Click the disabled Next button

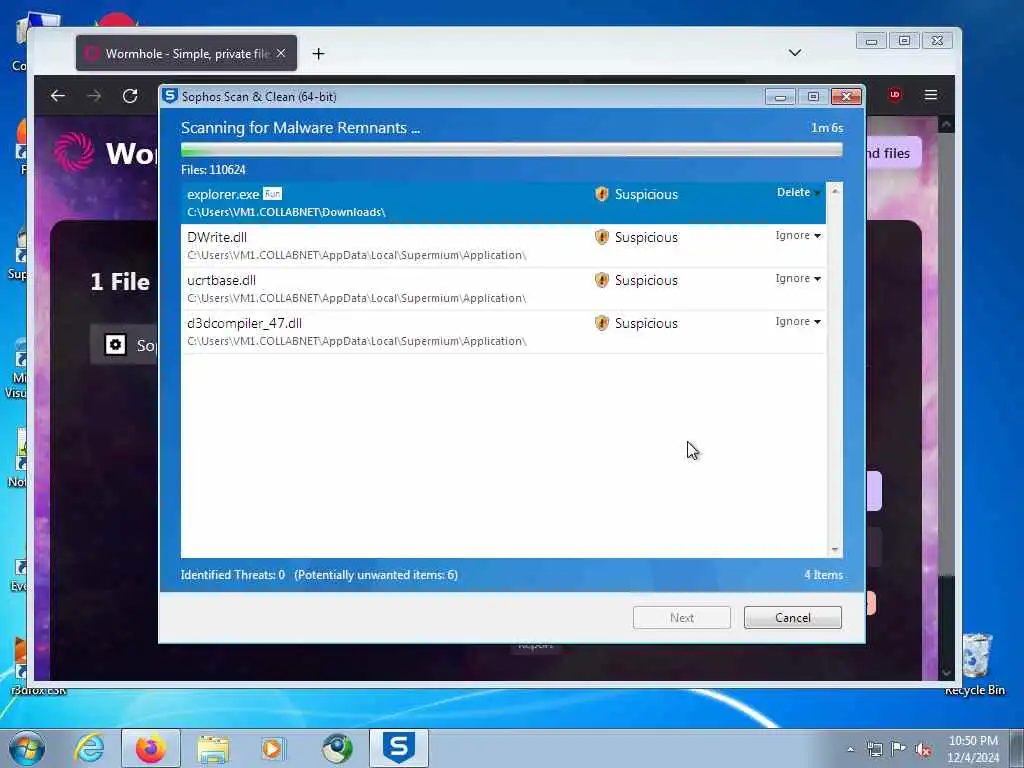[x=682, y=618]
